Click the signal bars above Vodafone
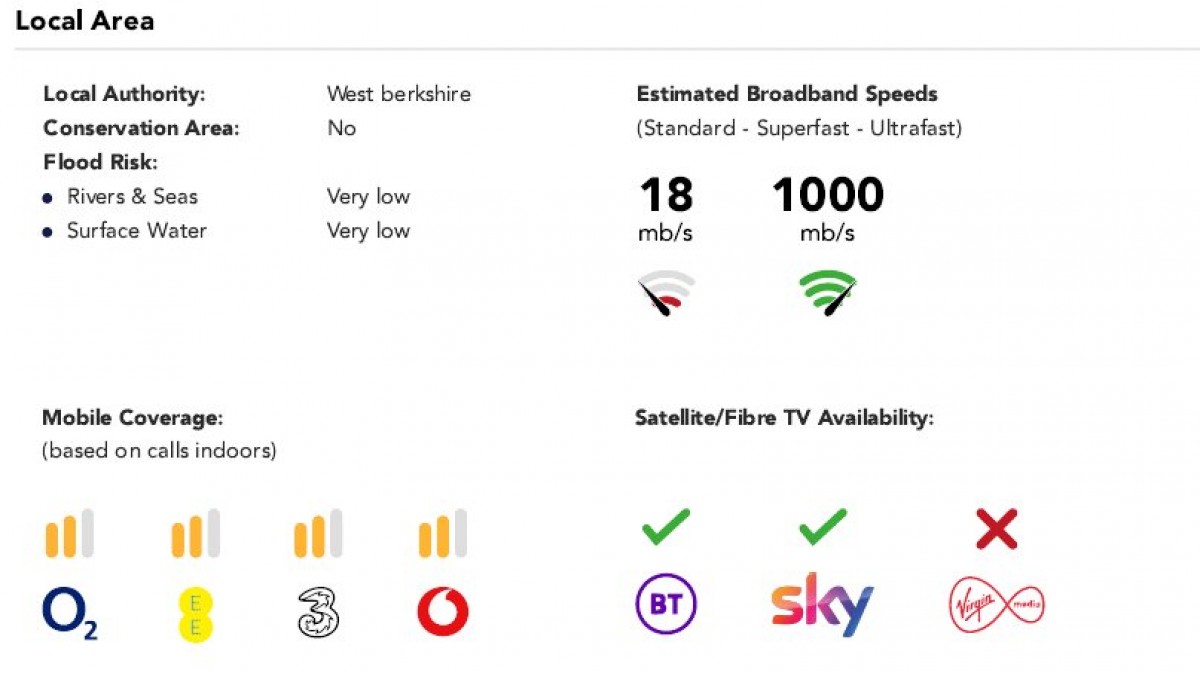 (x=442, y=533)
